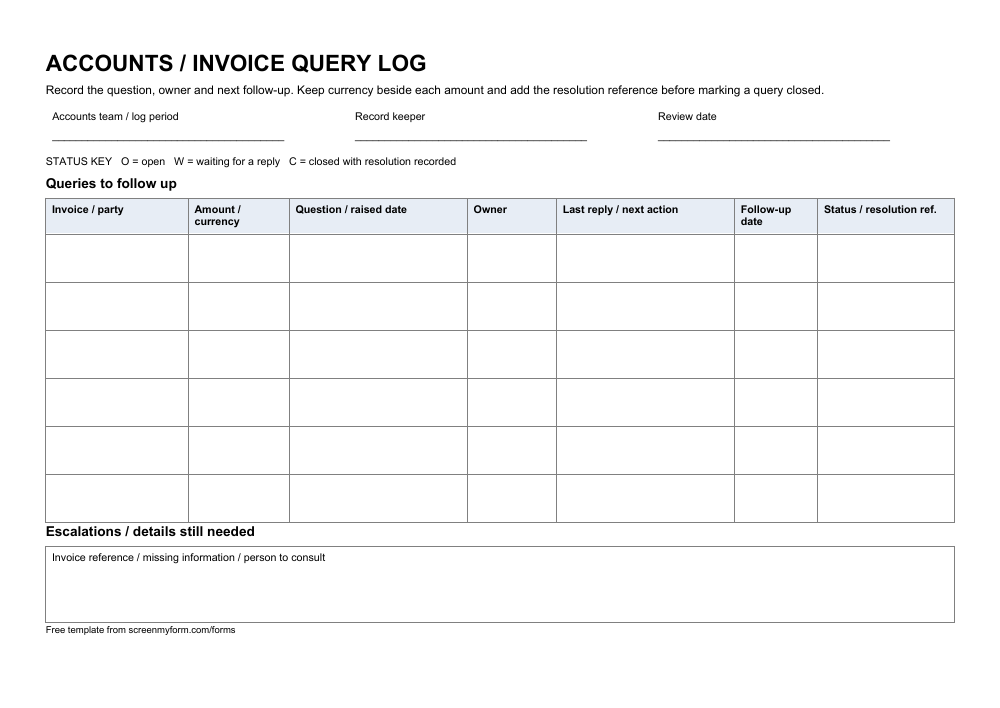Click the 'Follow-up date' column header

[x=776, y=216]
